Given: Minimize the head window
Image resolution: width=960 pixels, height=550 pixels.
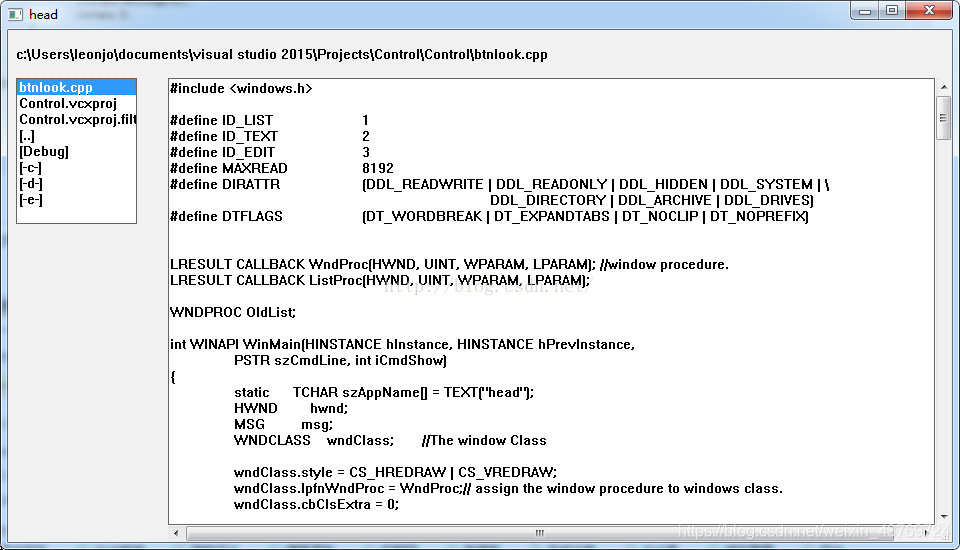Looking at the screenshot, I should [865, 10].
